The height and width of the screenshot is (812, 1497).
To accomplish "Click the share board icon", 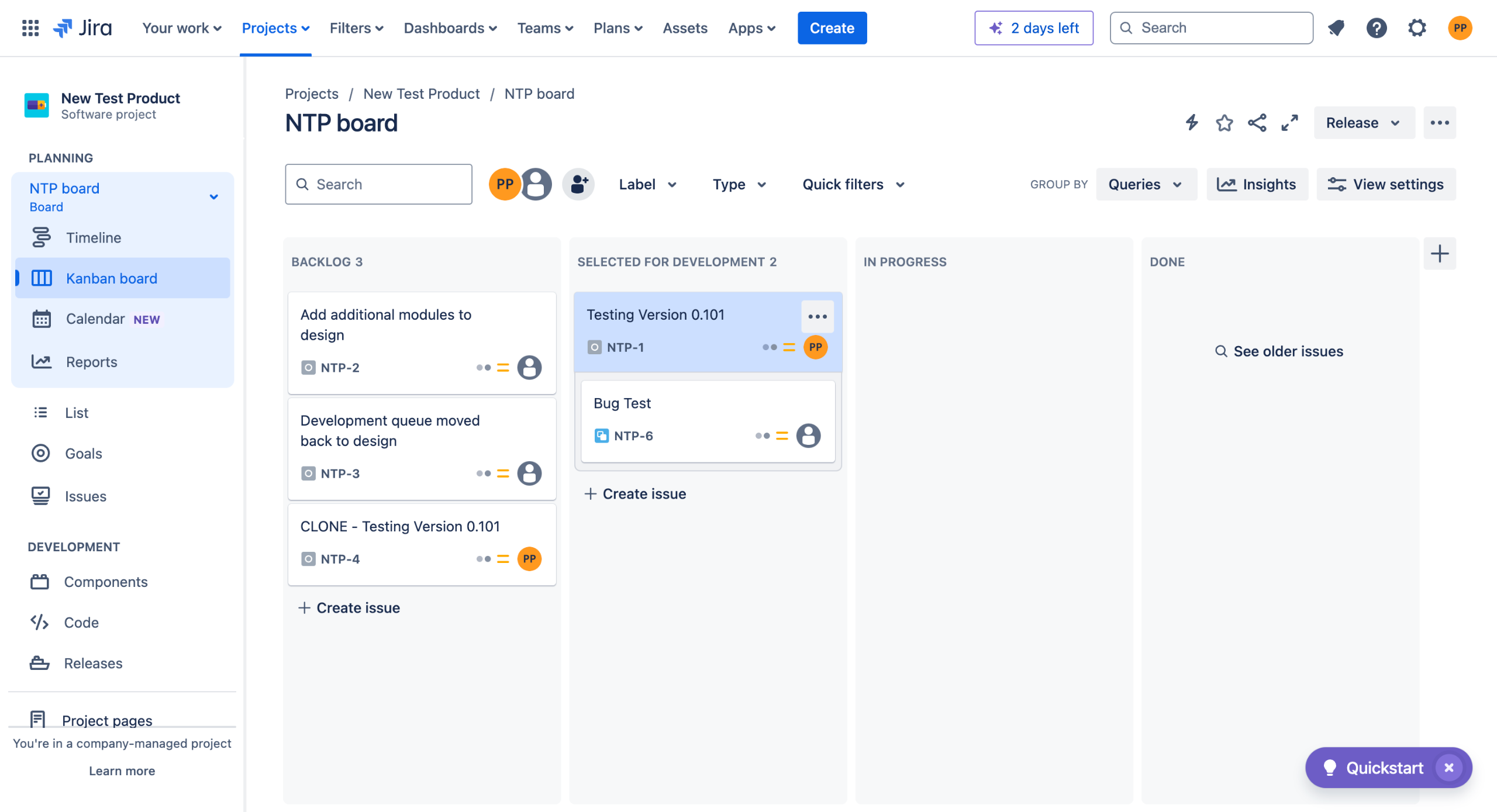I will (1257, 123).
